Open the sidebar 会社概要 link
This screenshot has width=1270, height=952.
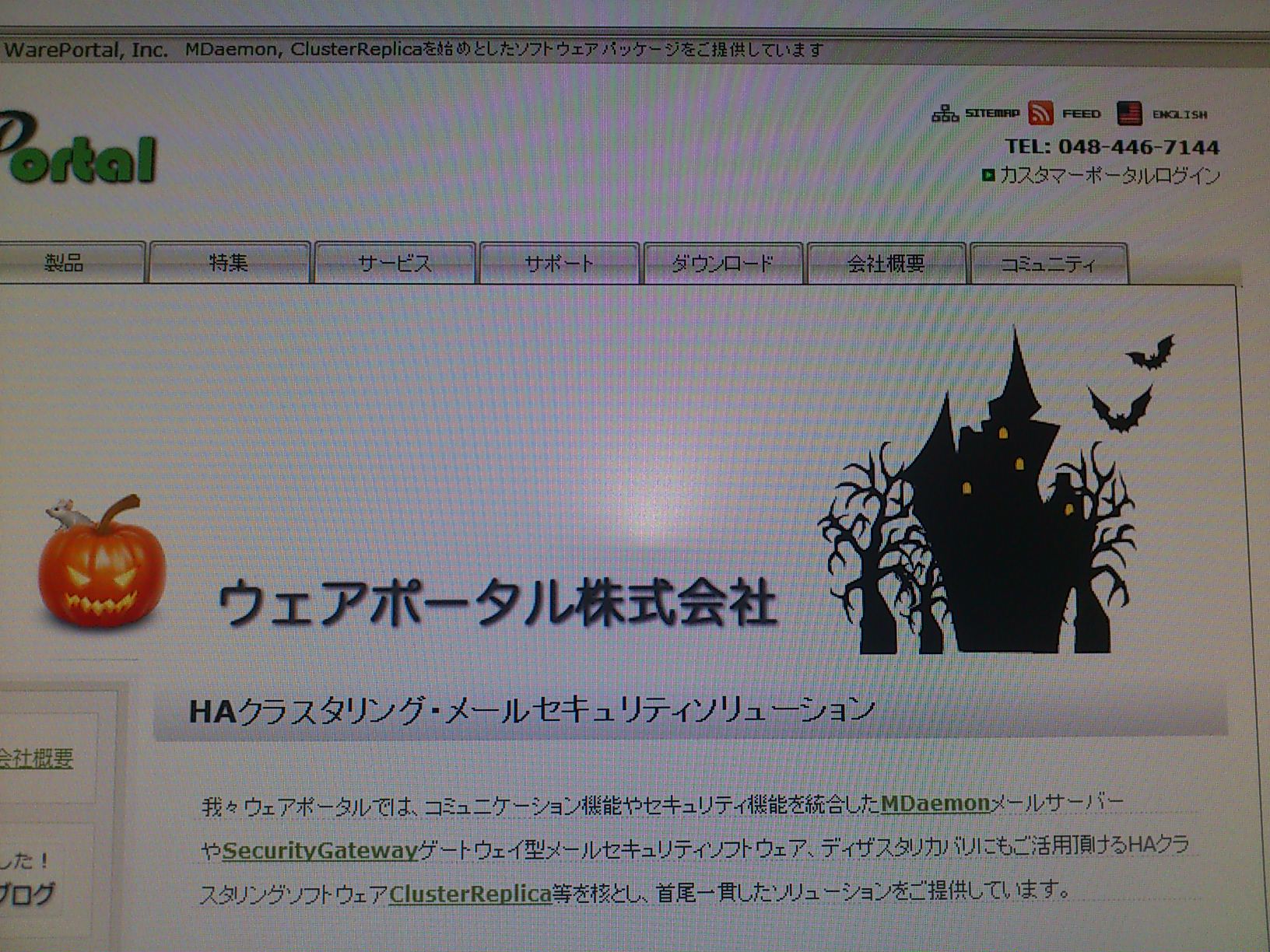[x=36, y=758]
